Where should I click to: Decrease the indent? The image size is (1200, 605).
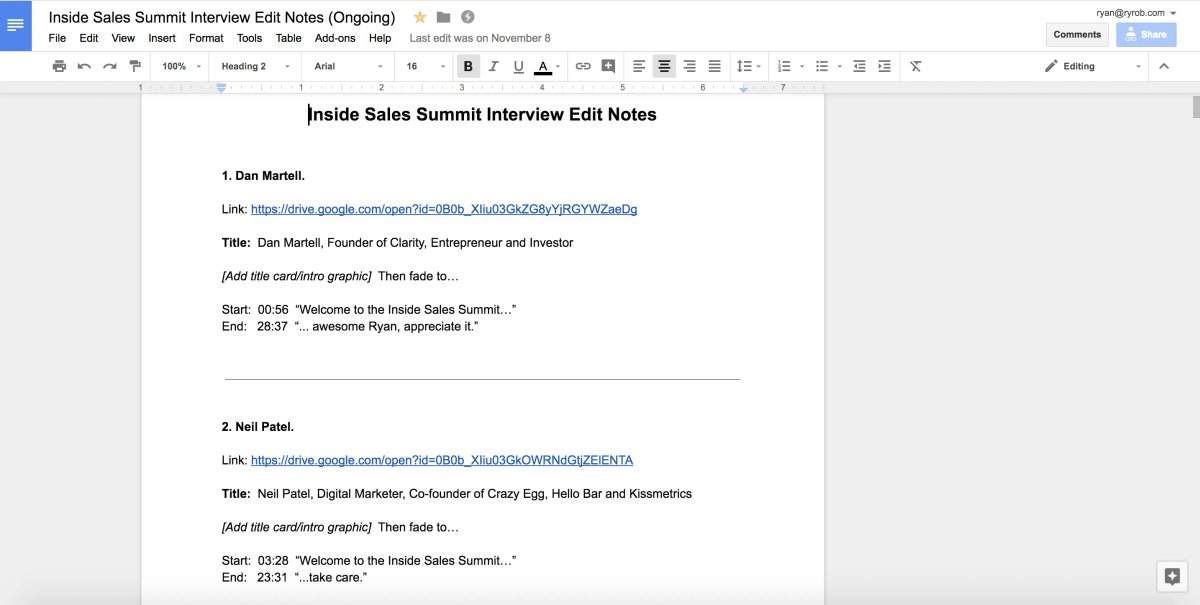859,66
